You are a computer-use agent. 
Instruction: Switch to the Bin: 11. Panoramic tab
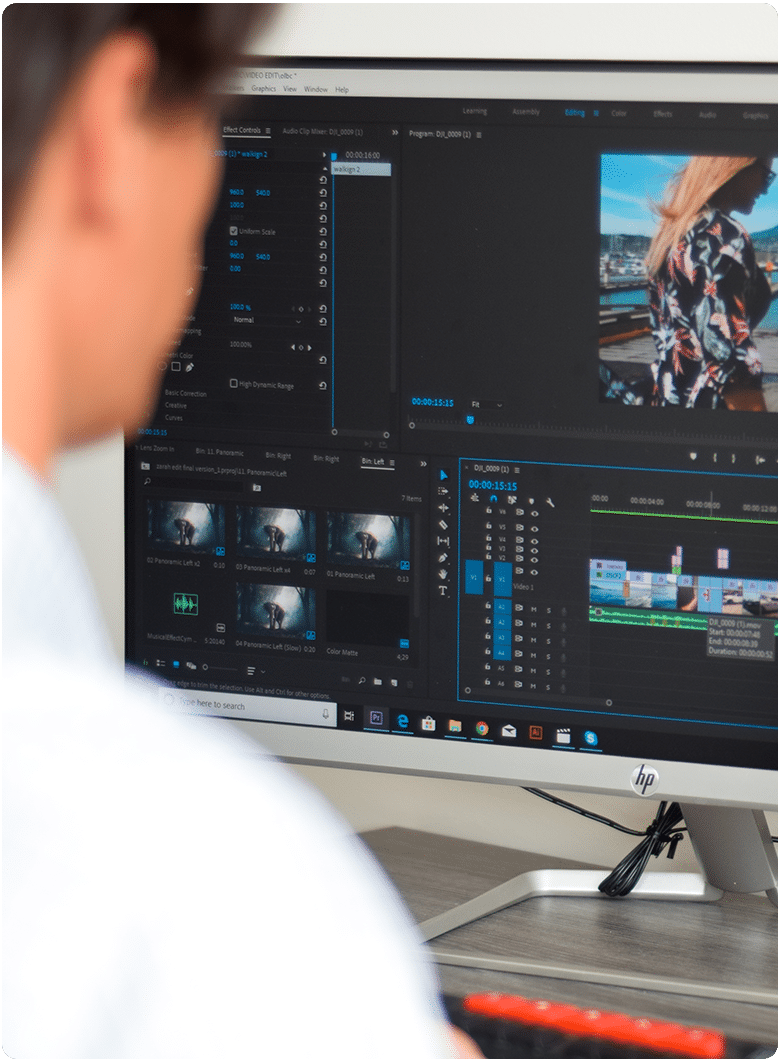[x=219, y=452]
